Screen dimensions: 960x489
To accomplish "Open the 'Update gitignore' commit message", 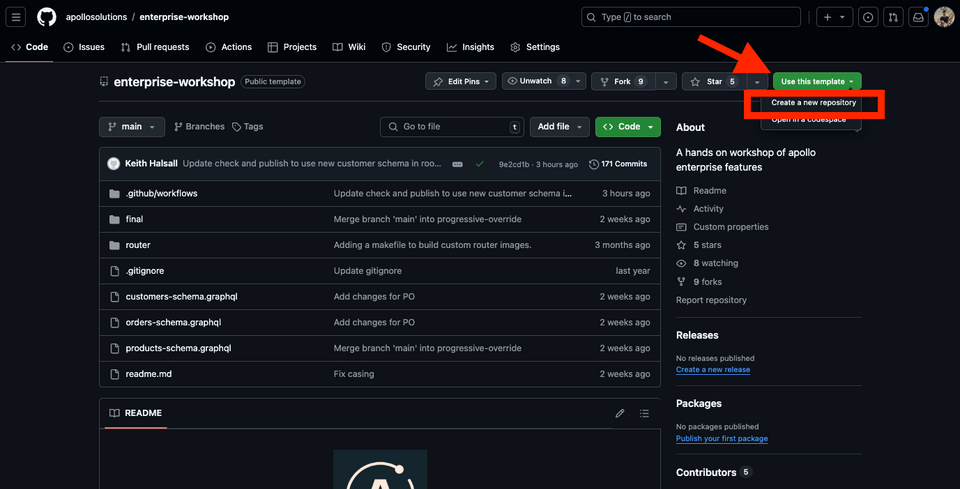I will coord(367,271).
